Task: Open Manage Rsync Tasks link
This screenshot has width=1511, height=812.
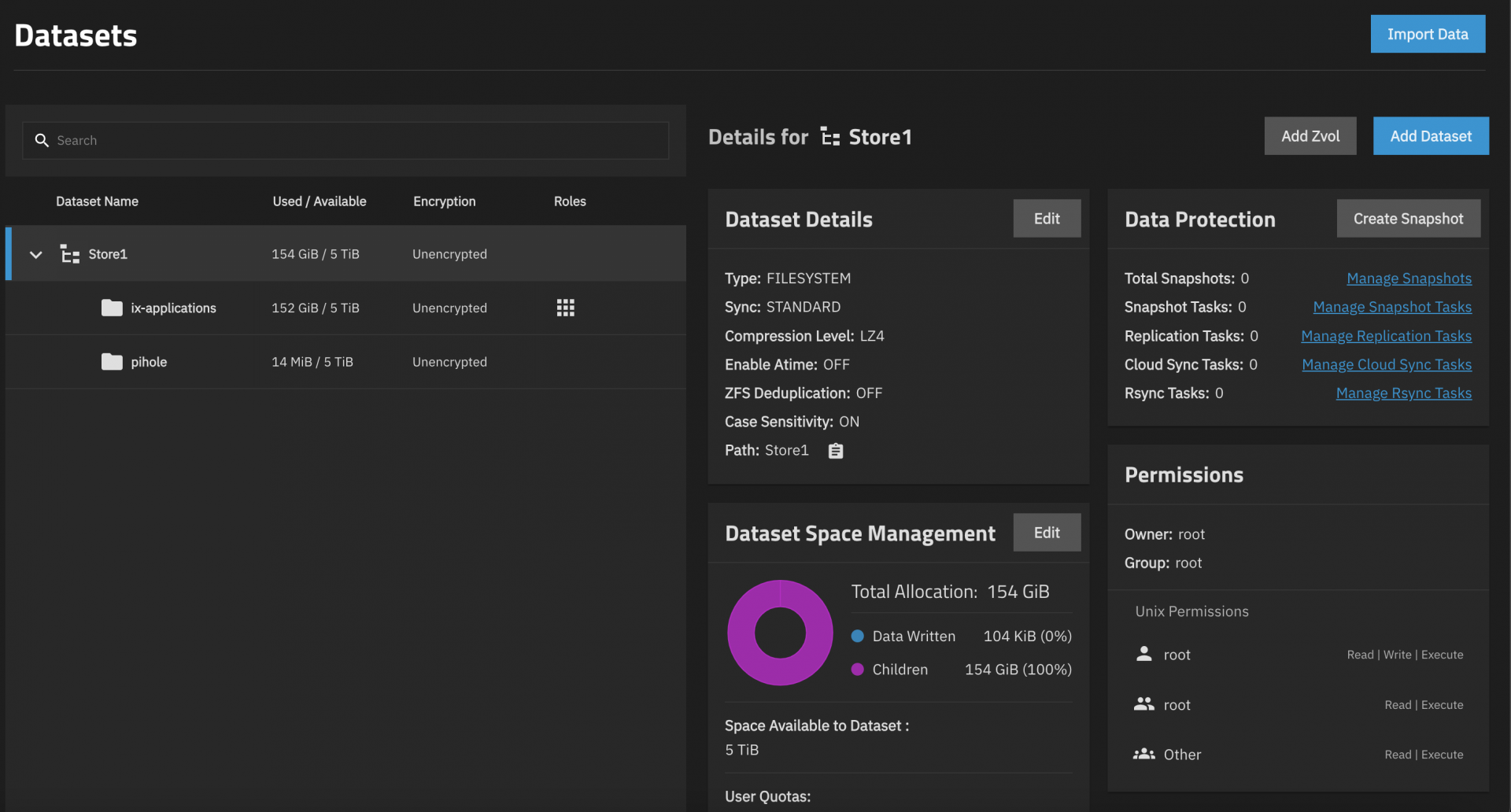Action: [x=1404, y=393]
